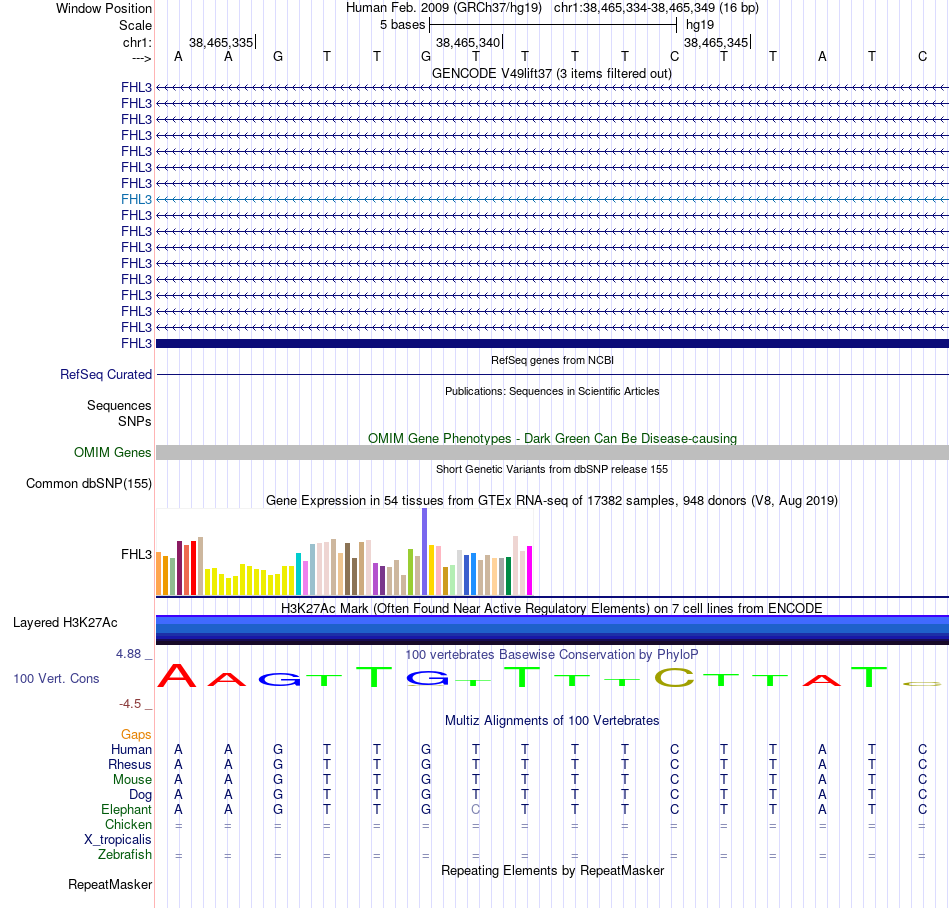Click the FHL3 label beside GTEx bar chart
The width and height of the screenshot is (950, 908).
coord(136,554)
